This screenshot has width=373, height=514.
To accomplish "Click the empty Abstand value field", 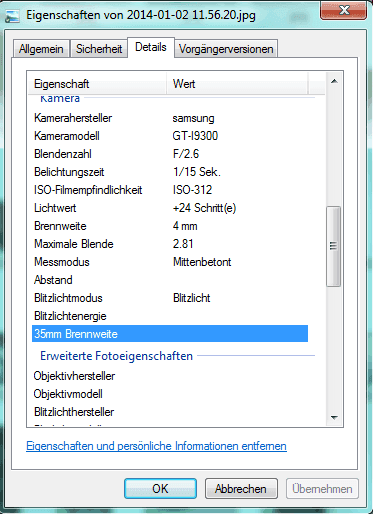I will [239, 280].
